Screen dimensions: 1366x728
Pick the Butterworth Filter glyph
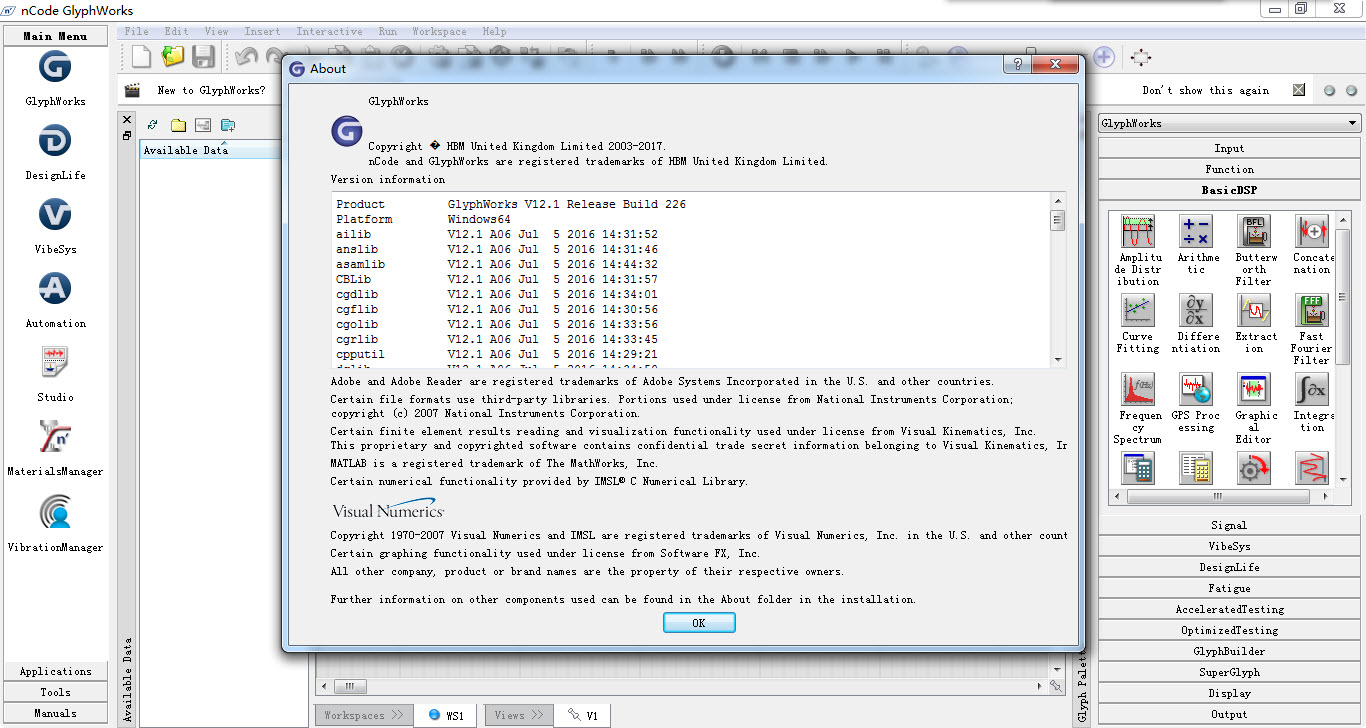[1254, 231]
